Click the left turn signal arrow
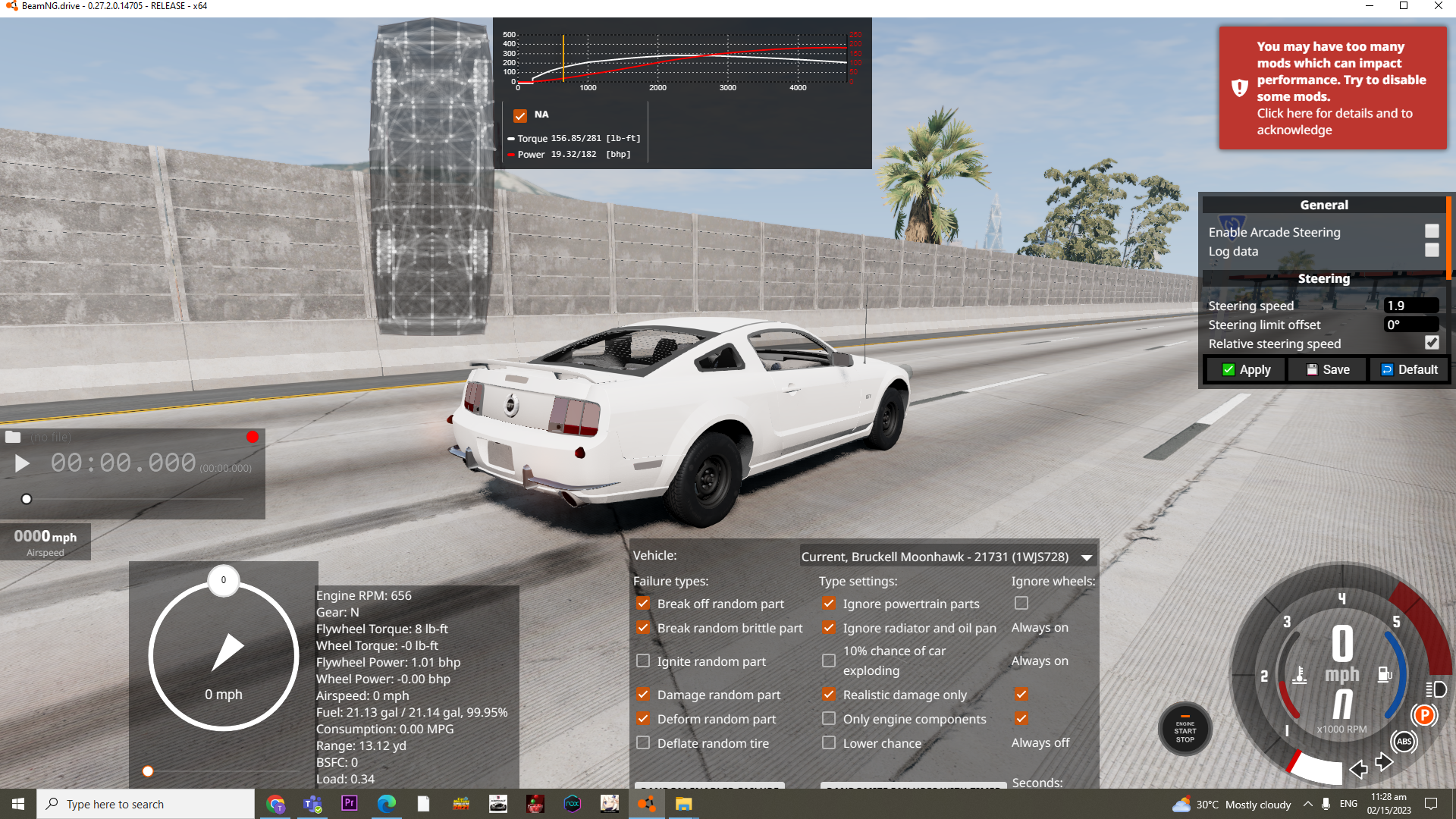The width and height of the screenshot is (1456, 819). 1358,770
